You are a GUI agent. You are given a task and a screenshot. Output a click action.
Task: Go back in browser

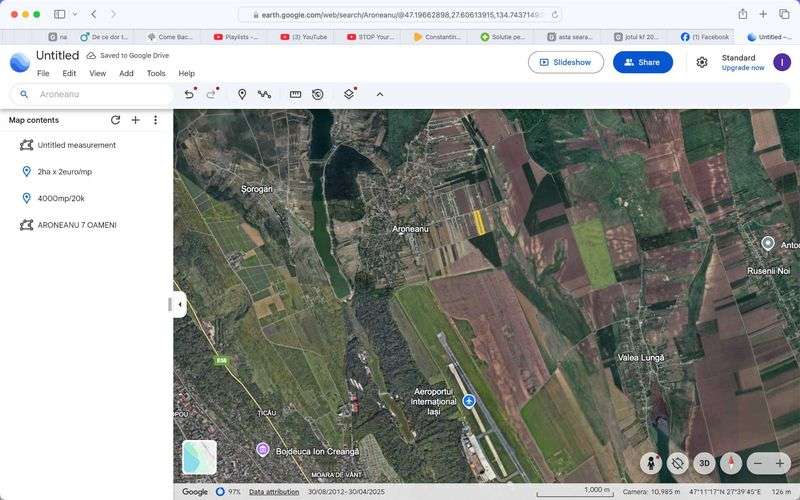point(93,14)
